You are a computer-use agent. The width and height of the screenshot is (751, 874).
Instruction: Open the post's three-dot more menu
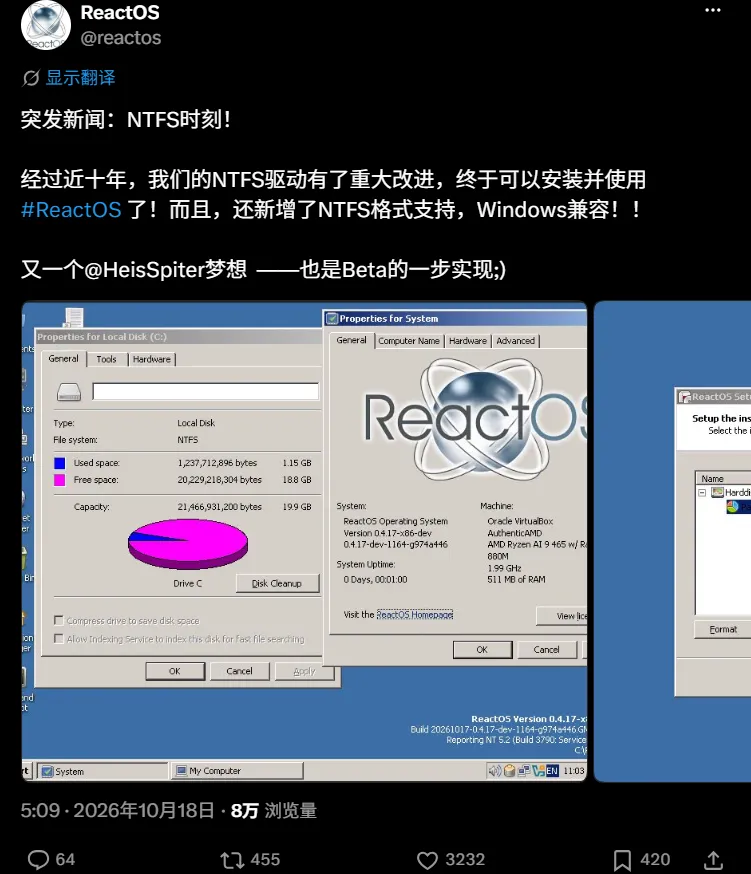pos(713,11)
